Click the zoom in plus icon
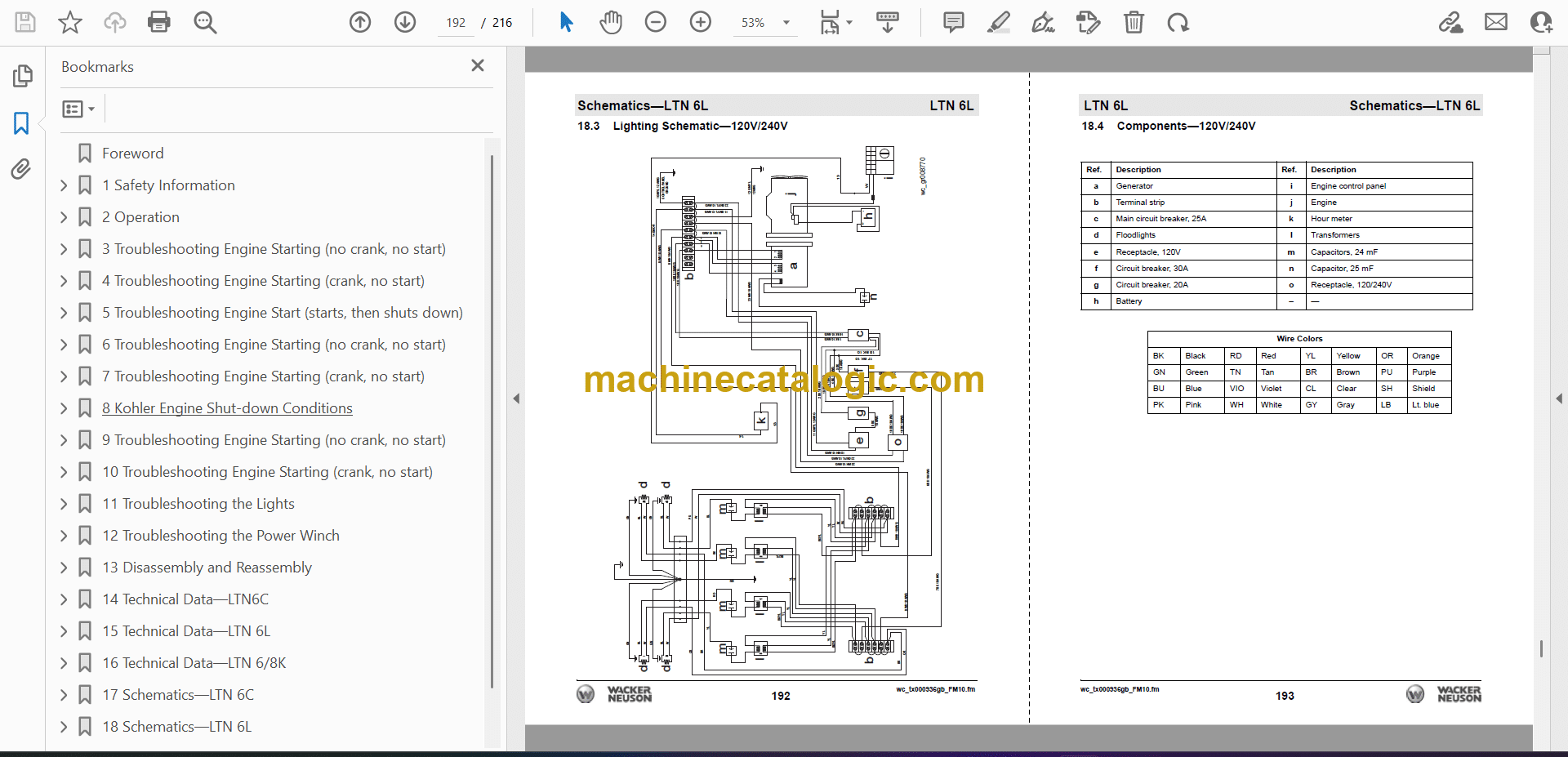Screen dimensions: 1568x757 tap(701, 22)
